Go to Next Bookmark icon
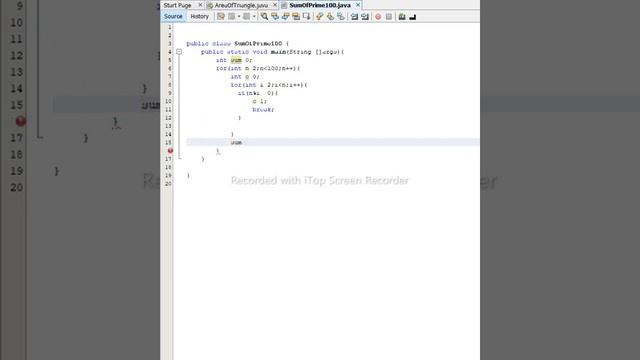 330,16
